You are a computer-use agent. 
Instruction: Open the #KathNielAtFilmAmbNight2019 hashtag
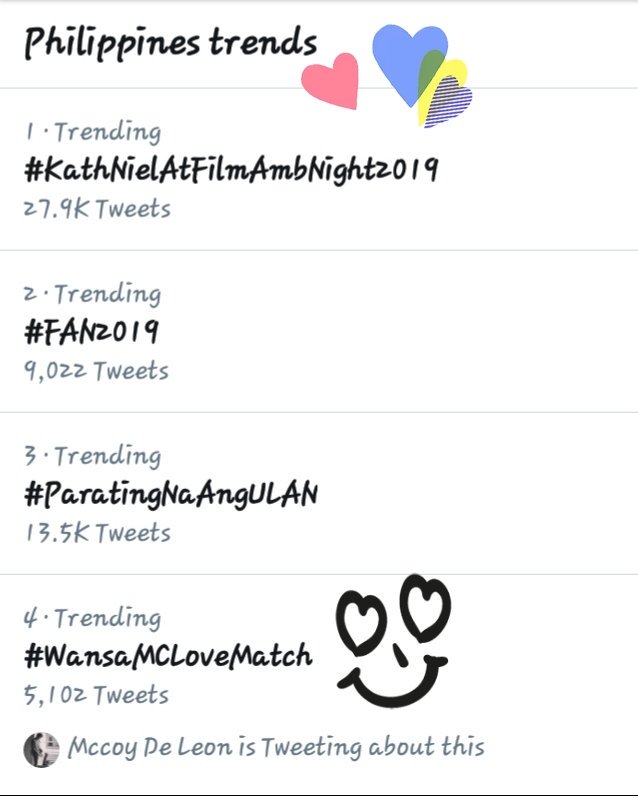(231, 169)
